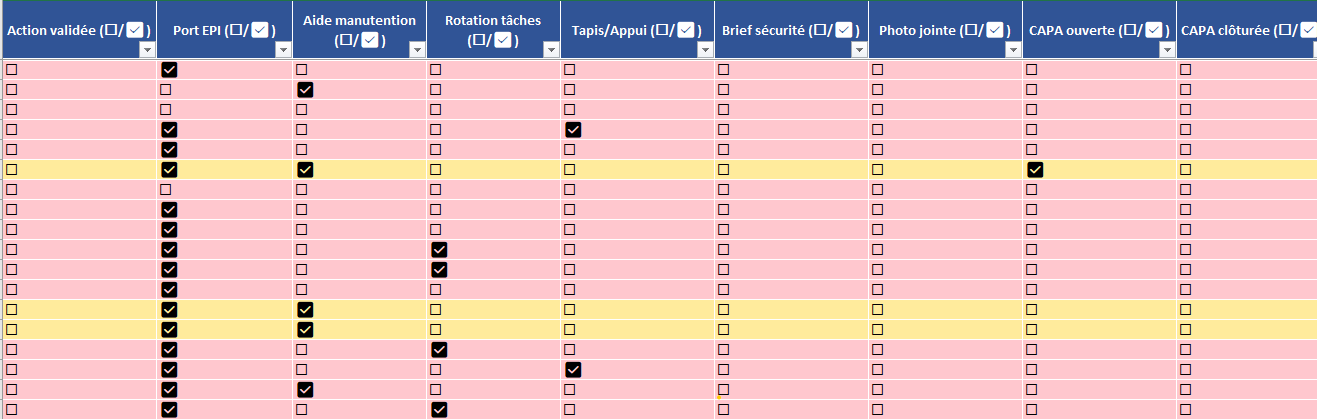Expand the Tapis/Appui filter dropdown
Screen dimensions: 1317x419
click(x=704, y=49)
